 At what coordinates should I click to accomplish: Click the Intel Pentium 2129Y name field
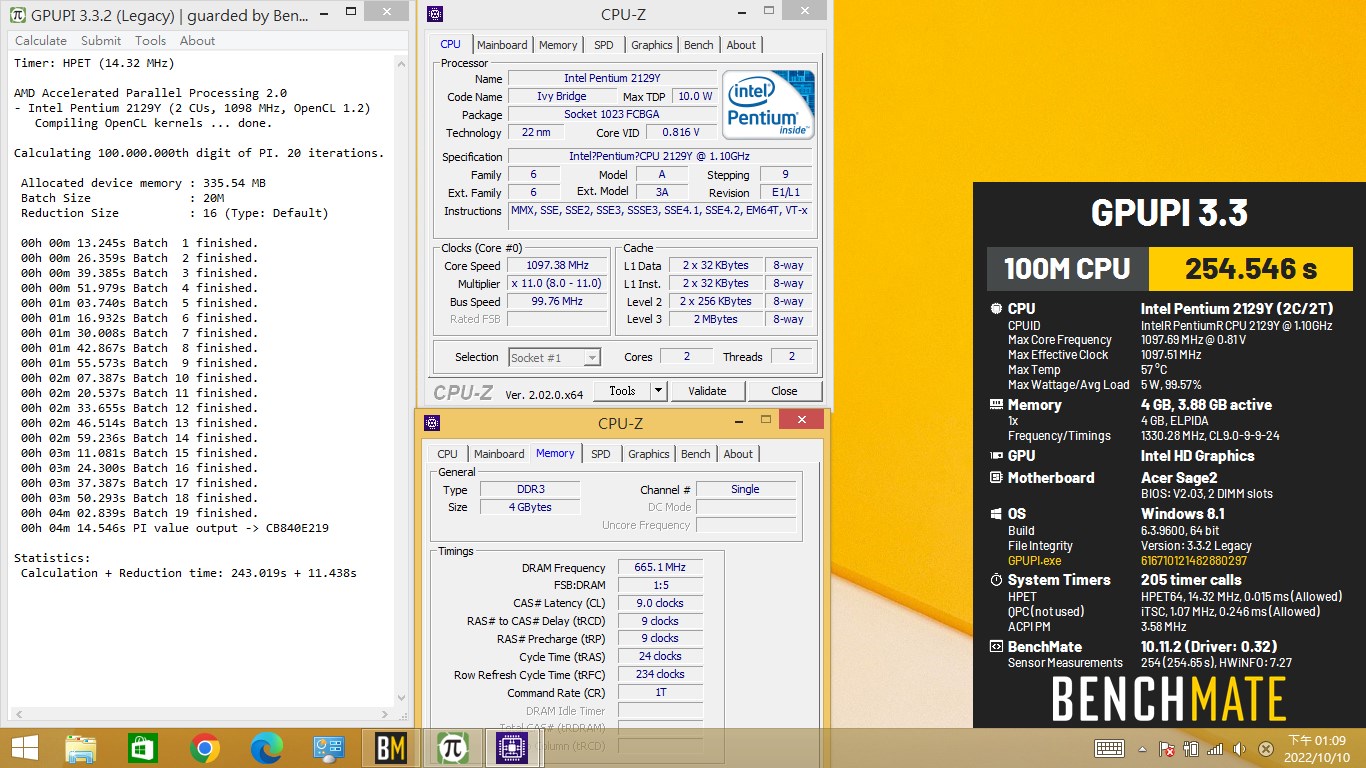612,78
